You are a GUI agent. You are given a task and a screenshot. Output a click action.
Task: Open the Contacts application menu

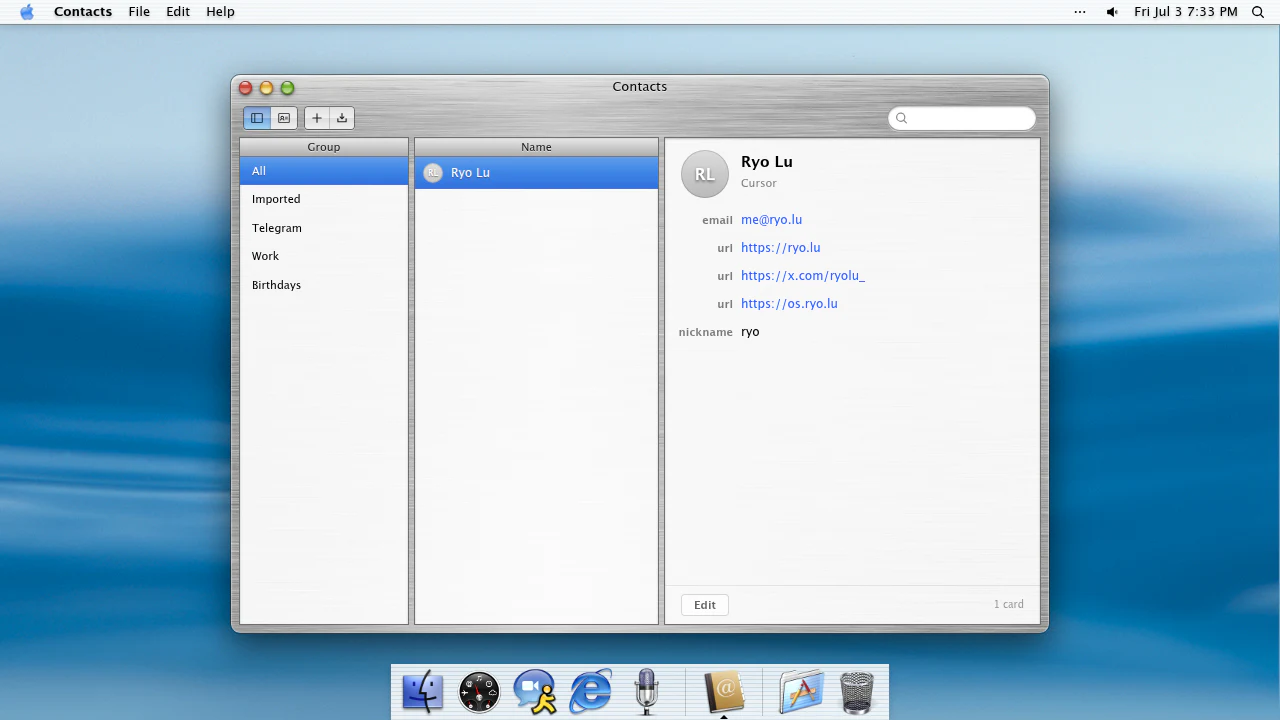point(83,12)
